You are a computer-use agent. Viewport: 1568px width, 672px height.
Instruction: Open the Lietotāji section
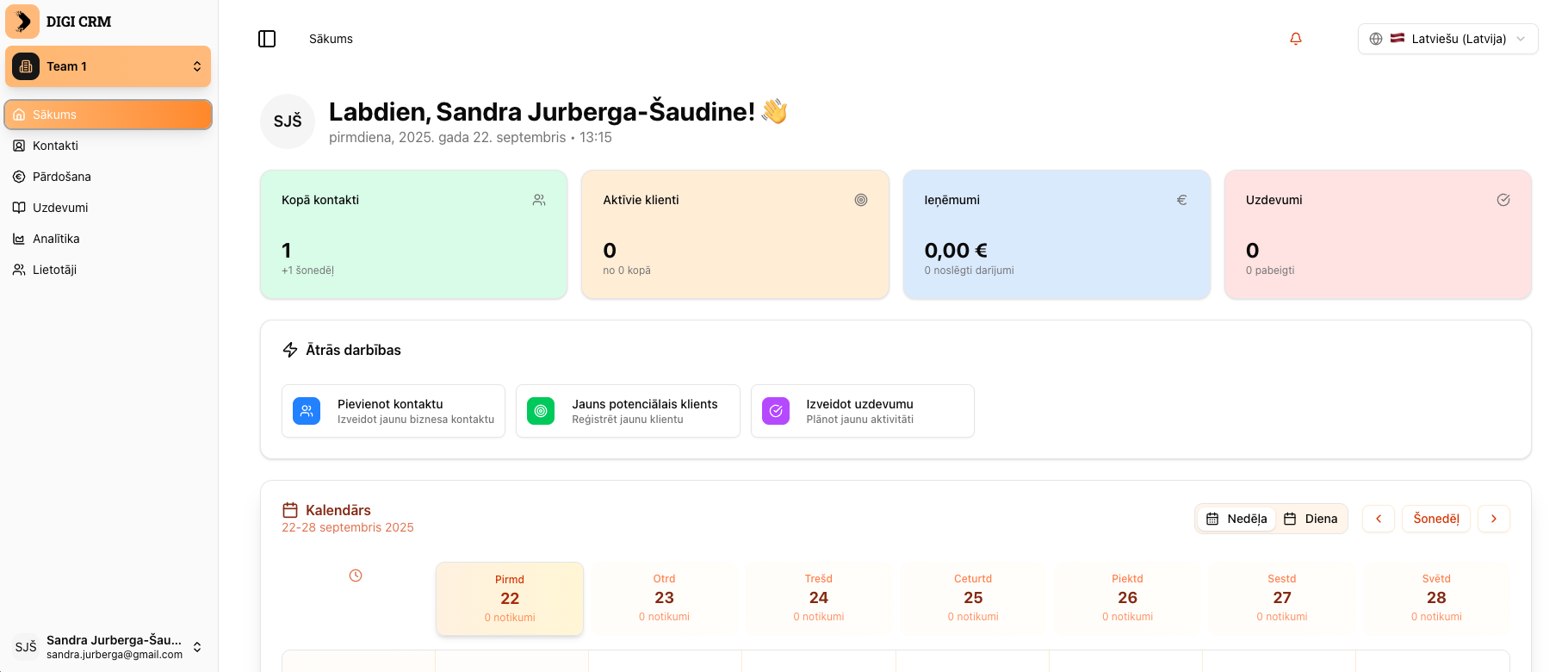coord(56,270)
